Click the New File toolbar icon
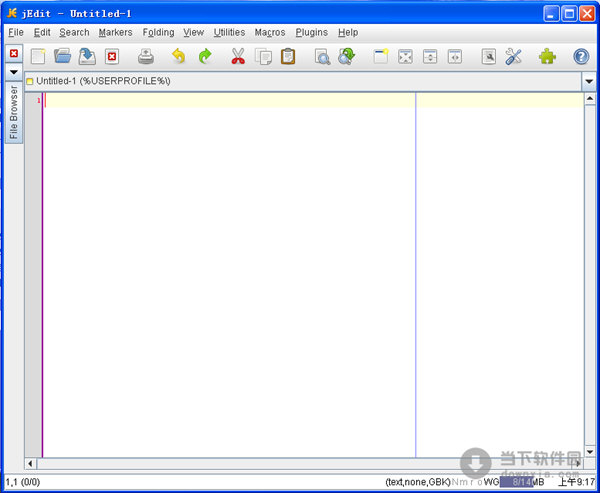Screen dimensions: 600x493 (x=38, y=56)
